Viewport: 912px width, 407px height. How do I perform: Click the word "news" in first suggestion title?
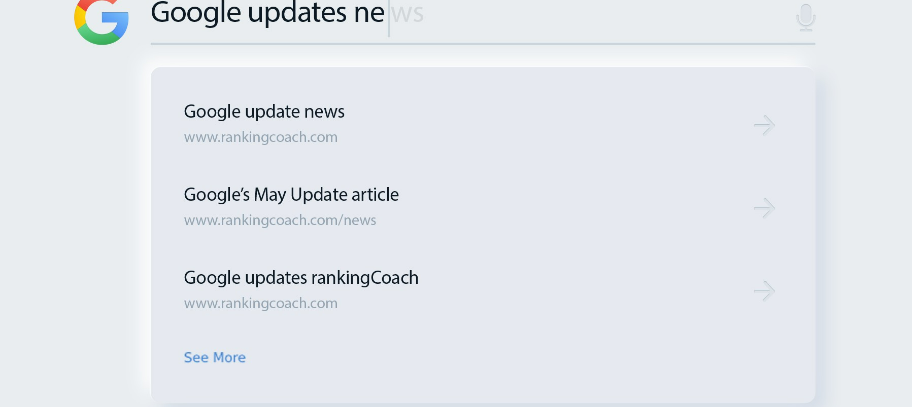pyautogui.click(x=323, y=111)
